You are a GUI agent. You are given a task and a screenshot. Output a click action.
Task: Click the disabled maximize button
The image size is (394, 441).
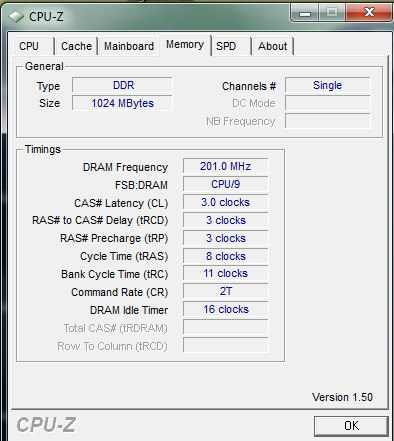pyautogui.click(x=332, y=13)
